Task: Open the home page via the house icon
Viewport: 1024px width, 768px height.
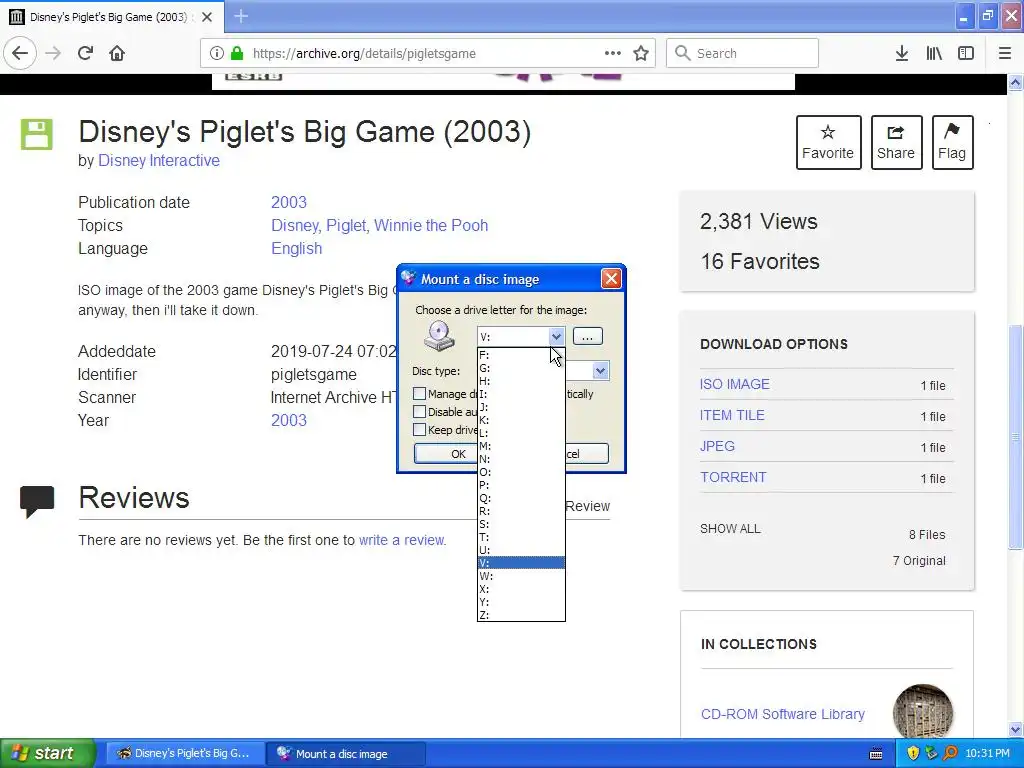Action: [117, 53]
